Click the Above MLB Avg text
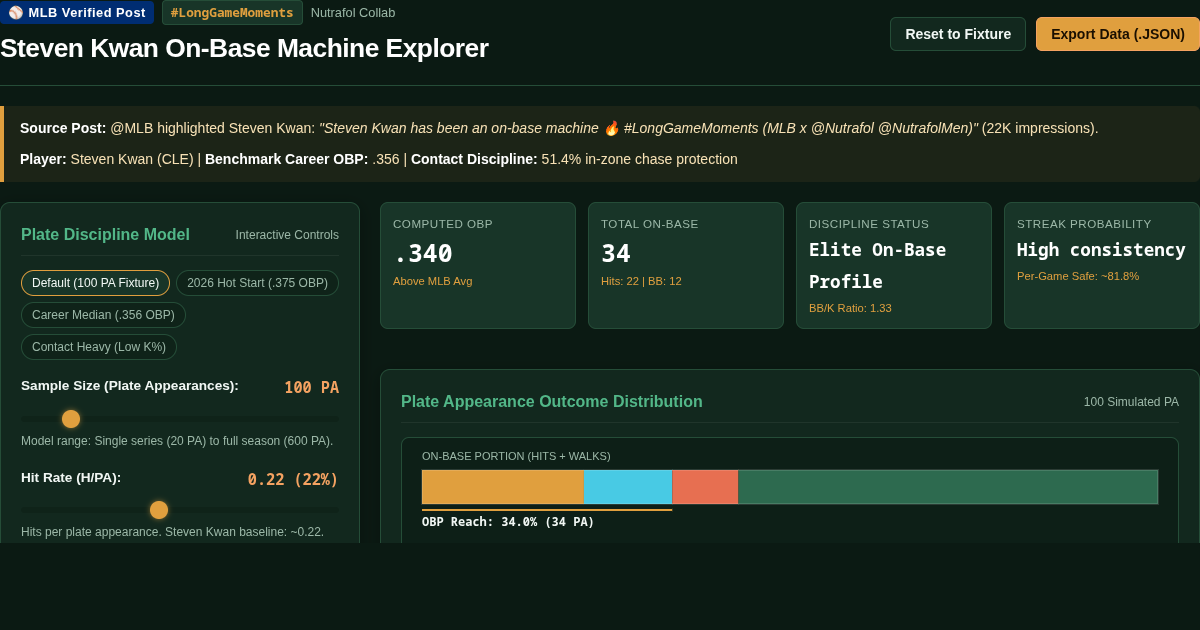Viewport: 1200px width, 630px height. pyautogui.click(x=432, y=281)
